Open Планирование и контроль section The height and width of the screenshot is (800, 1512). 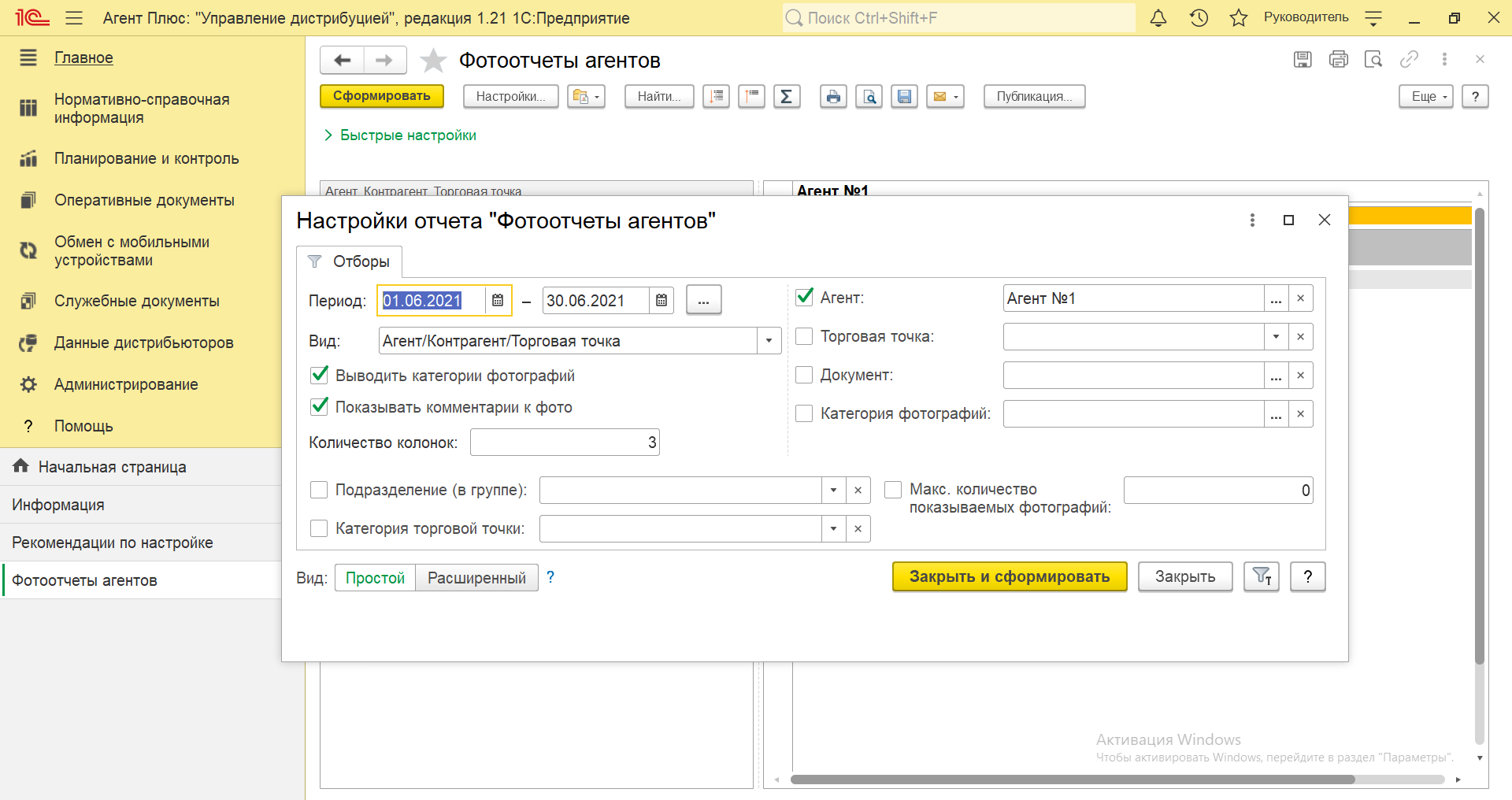146,158
